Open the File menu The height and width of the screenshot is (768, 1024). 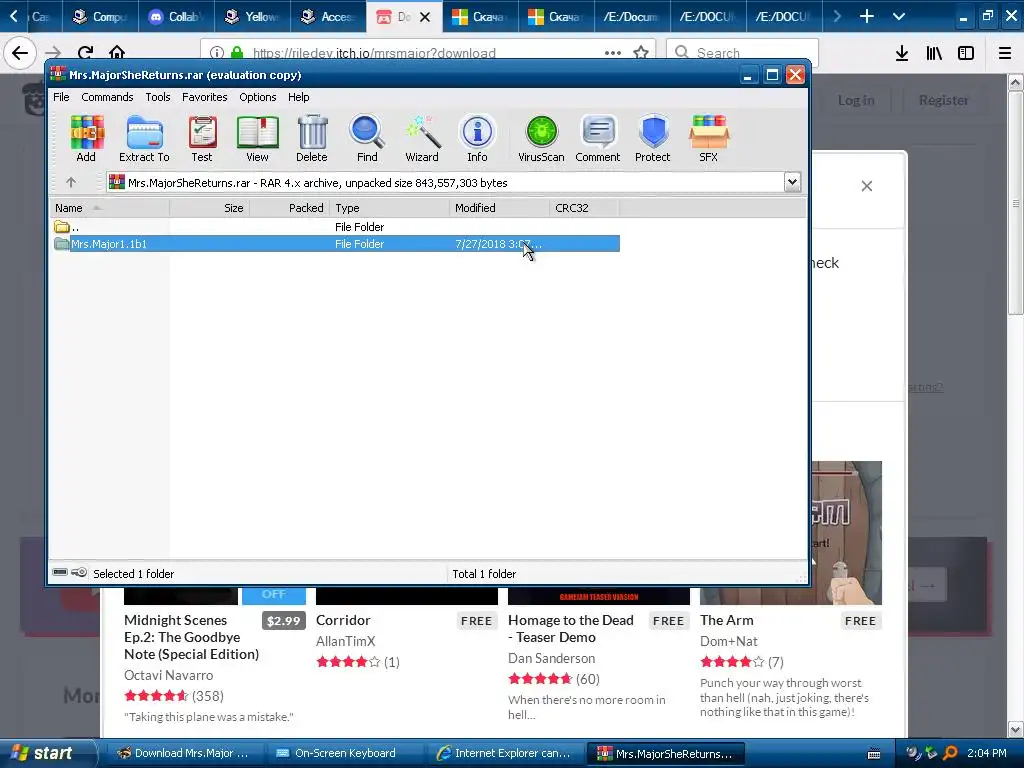(x=61, y=97)
